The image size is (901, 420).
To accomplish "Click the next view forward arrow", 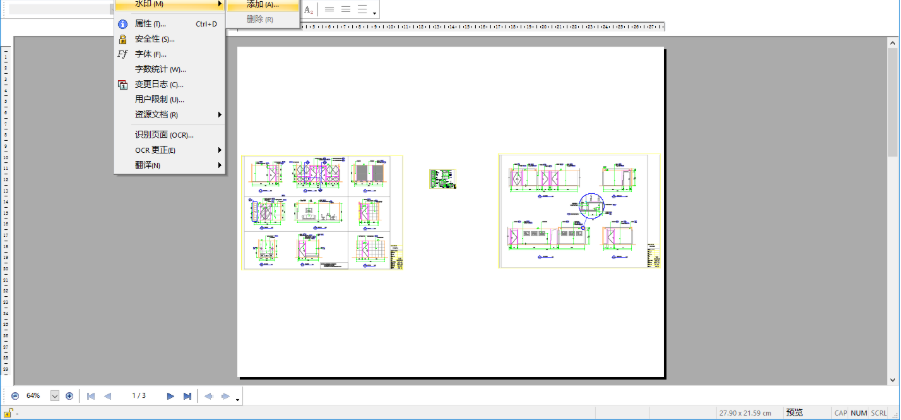I will click(x=225, y=396).
